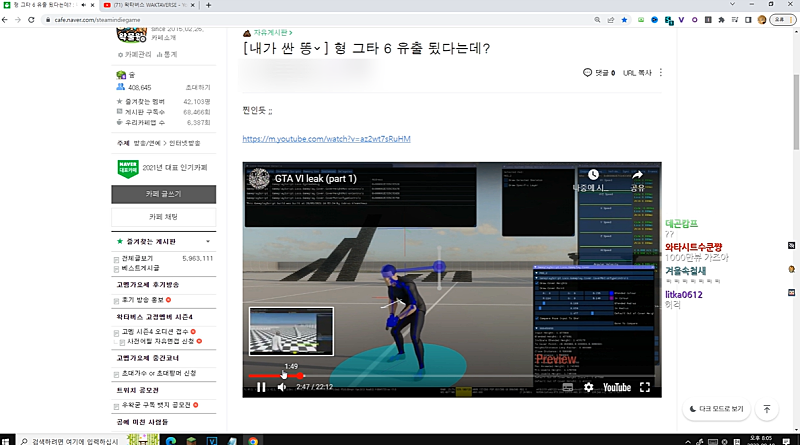Switch to dark mode with 다크 모드로 보기

[x=716, y=409]
